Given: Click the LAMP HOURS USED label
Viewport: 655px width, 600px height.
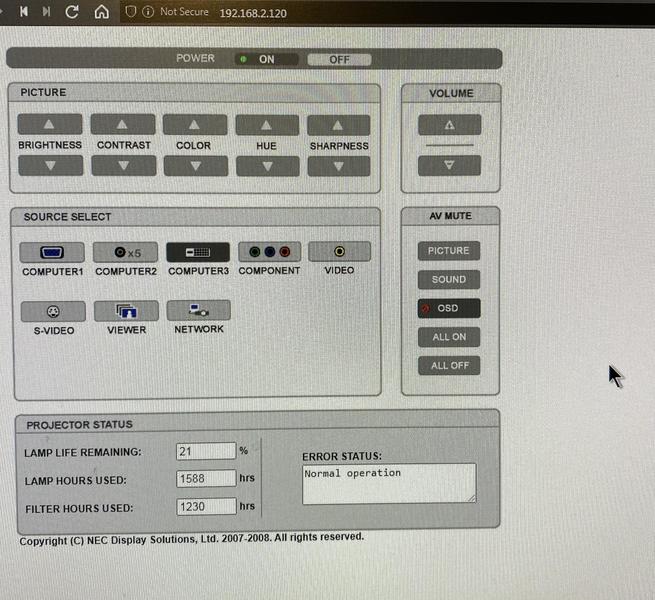Looking at the screenshot, I should (75, 481).
